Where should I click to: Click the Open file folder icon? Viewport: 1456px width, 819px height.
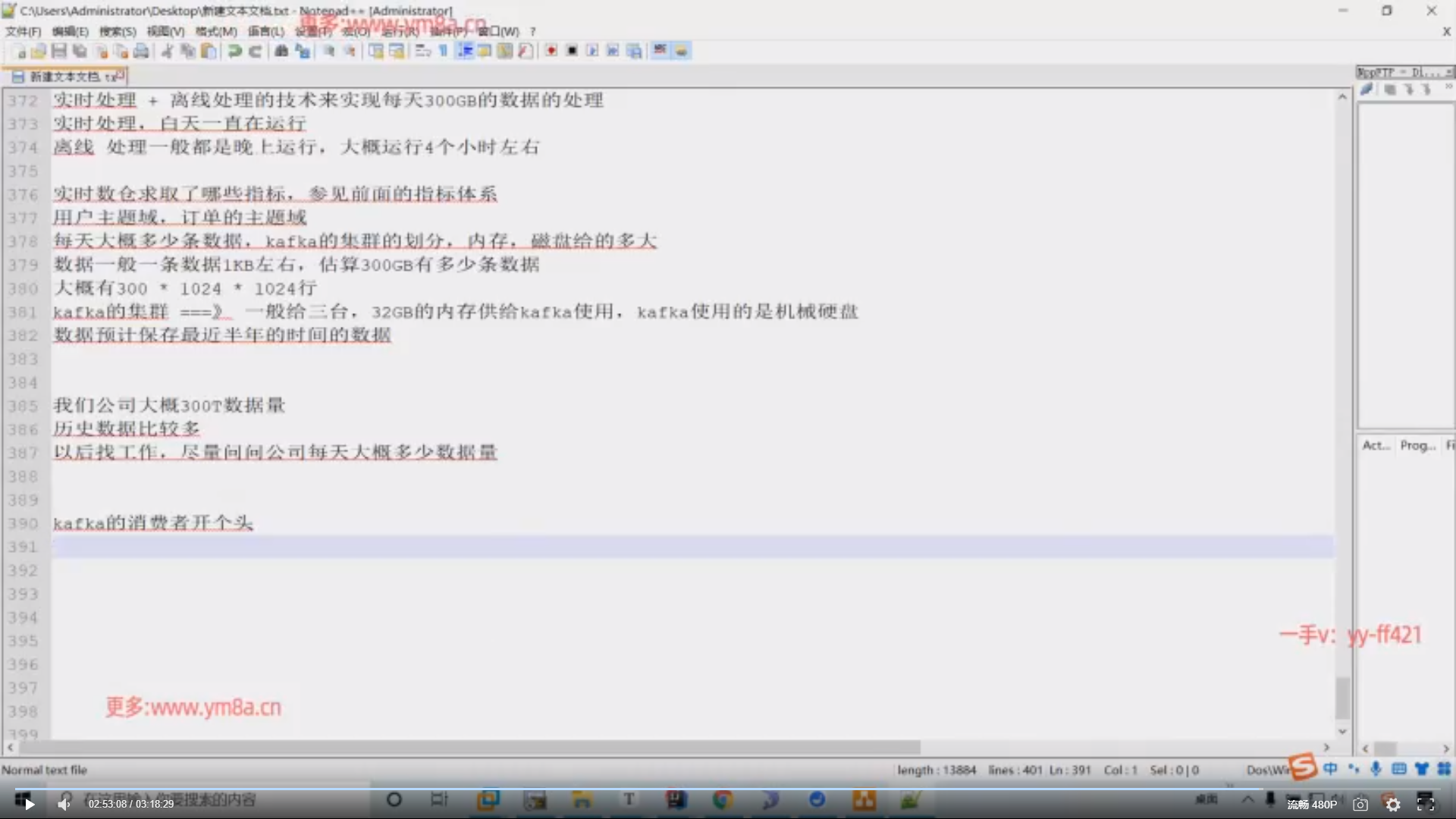point(39,51)
